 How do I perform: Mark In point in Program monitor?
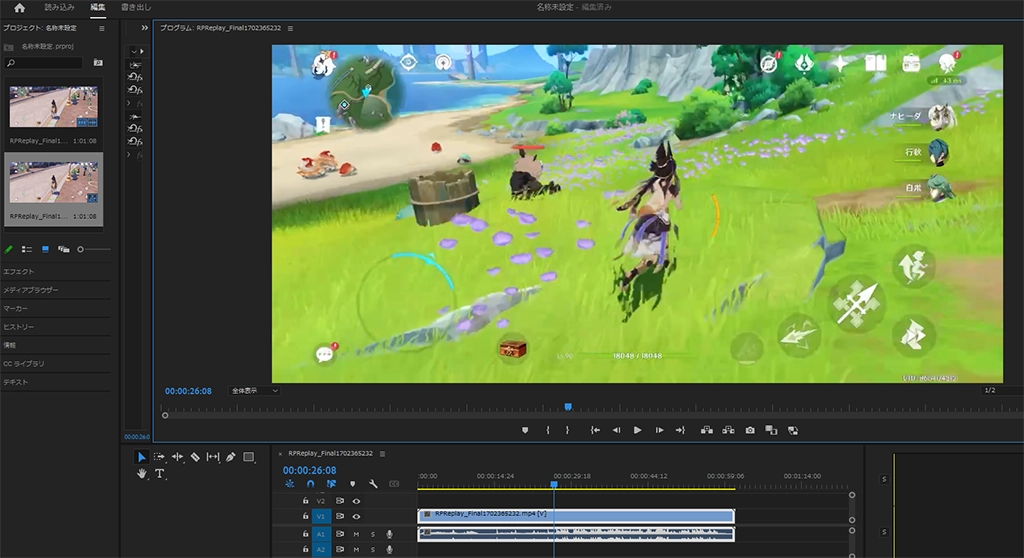point(547,430)
